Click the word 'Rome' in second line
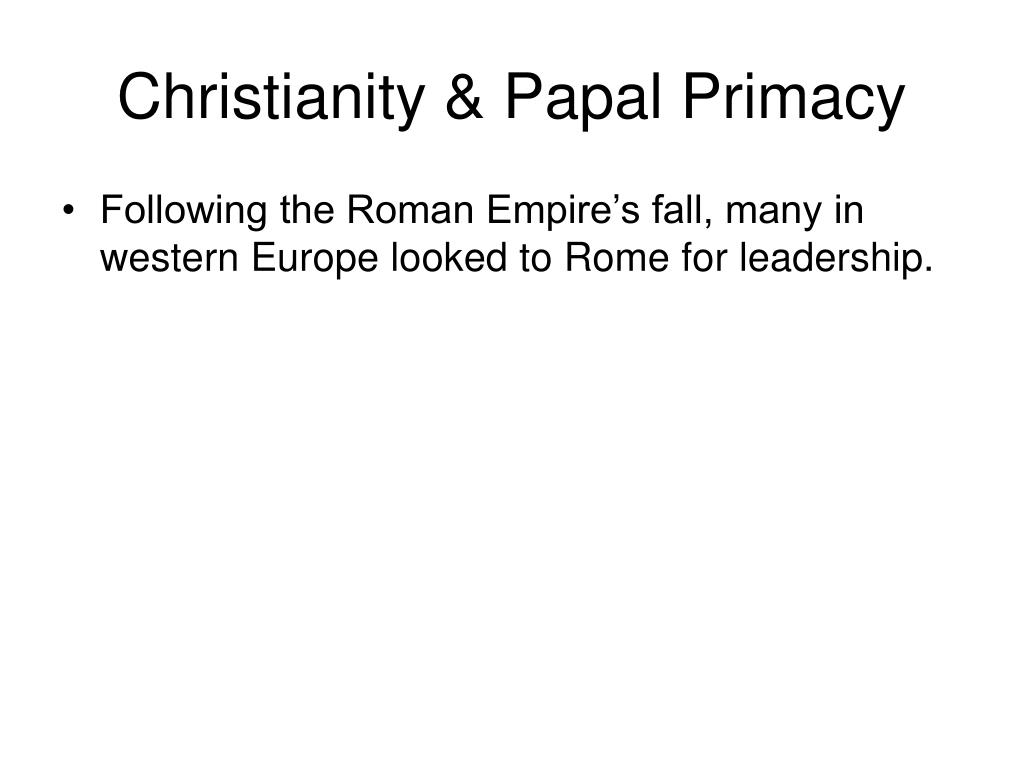1024x768 pixels. (616, 257)
